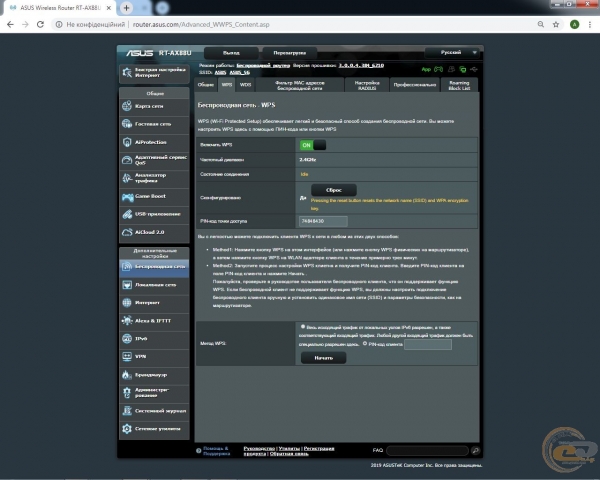Open LAN (Локальная сеть) sidebar item
This screenshot has width=600, height=480.
154,285
